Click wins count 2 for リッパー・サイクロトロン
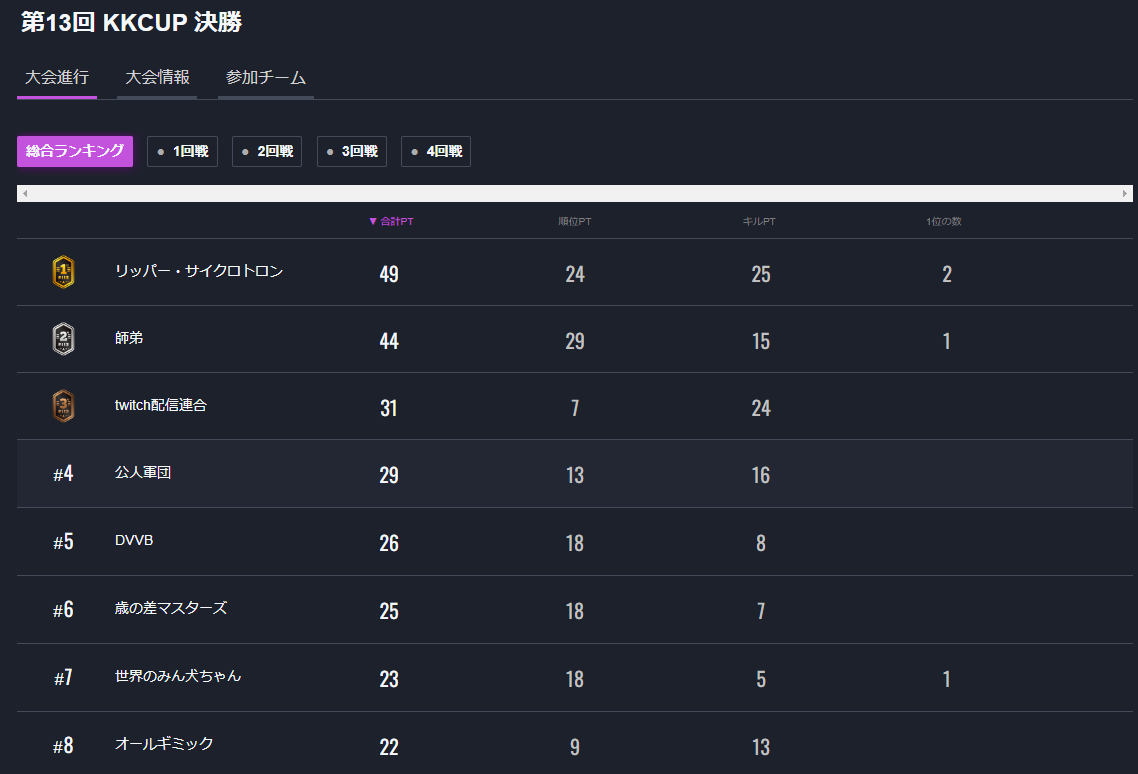The image size is (1138, 774). [946, 274]
